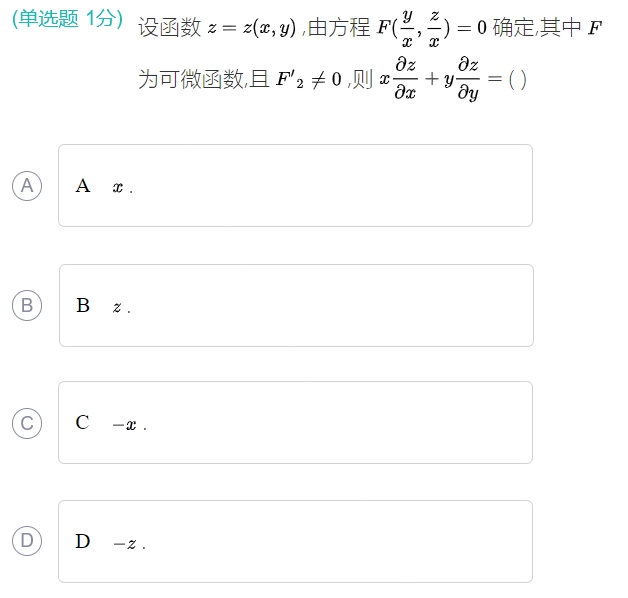Click the answer text −x in option C

coord(125,425)
